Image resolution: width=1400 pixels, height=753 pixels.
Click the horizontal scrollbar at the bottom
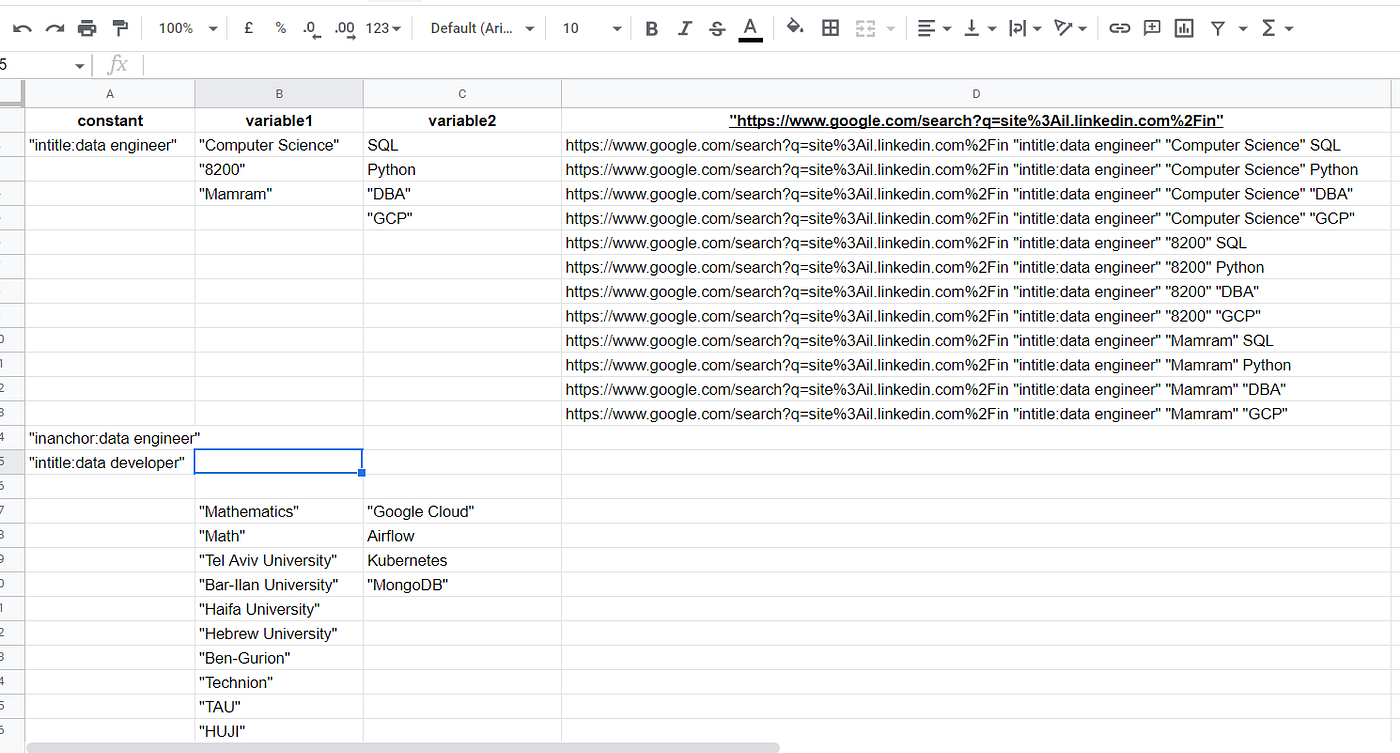click(x=403, y=747)
